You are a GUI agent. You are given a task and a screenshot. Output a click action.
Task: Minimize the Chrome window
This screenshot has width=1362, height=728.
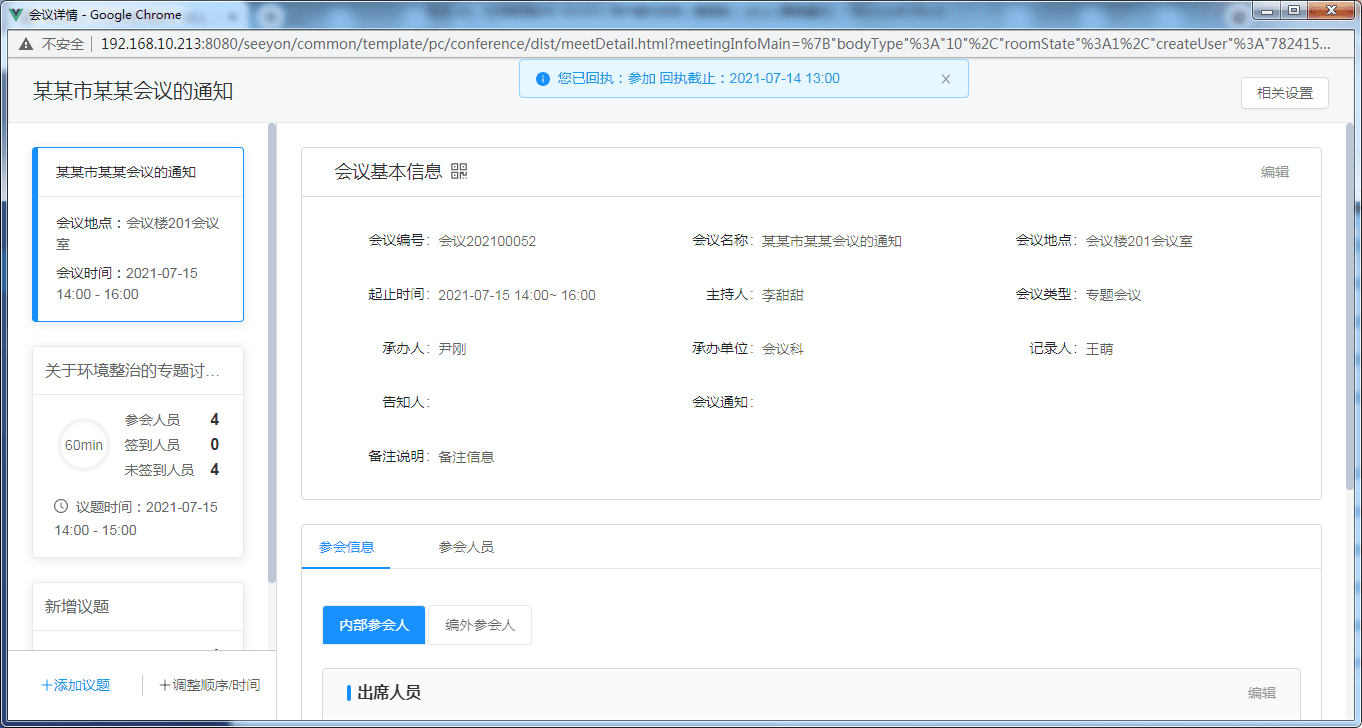1268,11
